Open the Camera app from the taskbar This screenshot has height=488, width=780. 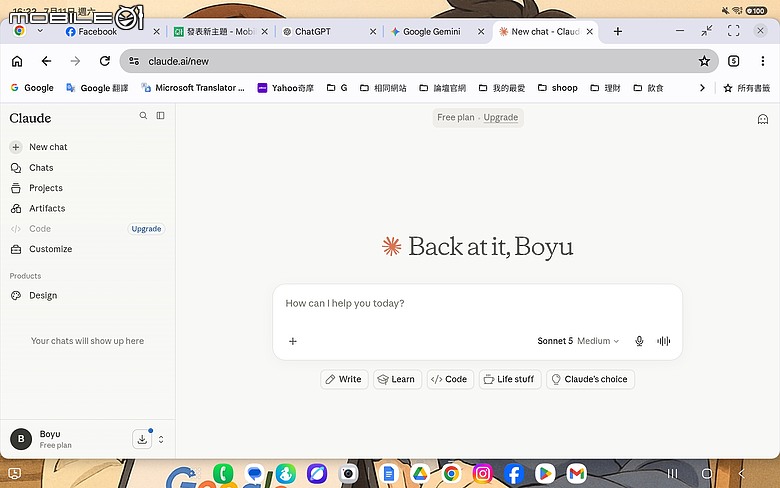point(348,474)
